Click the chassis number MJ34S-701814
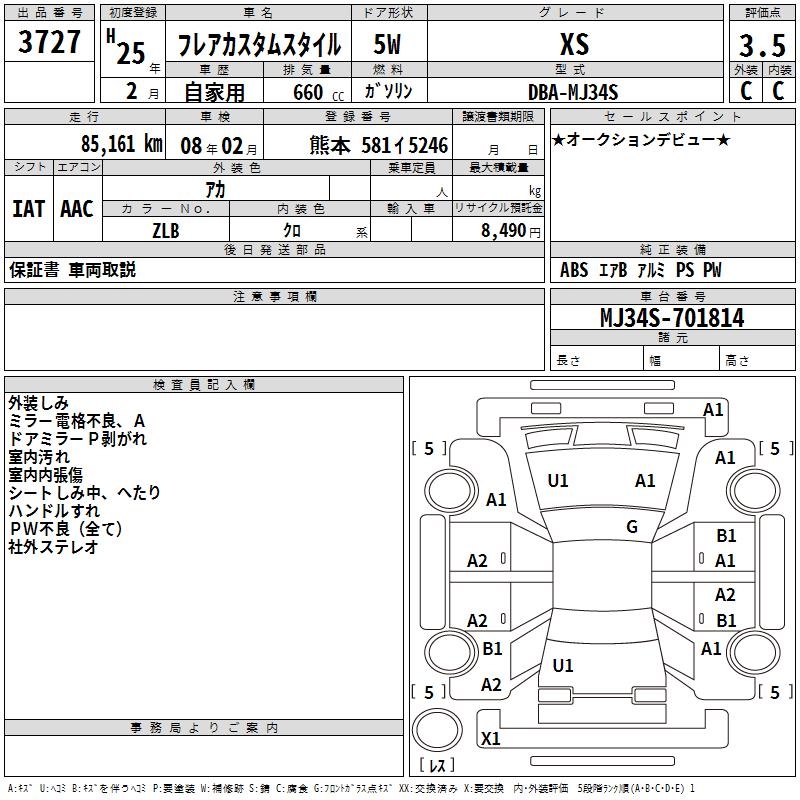 point(672,318)
